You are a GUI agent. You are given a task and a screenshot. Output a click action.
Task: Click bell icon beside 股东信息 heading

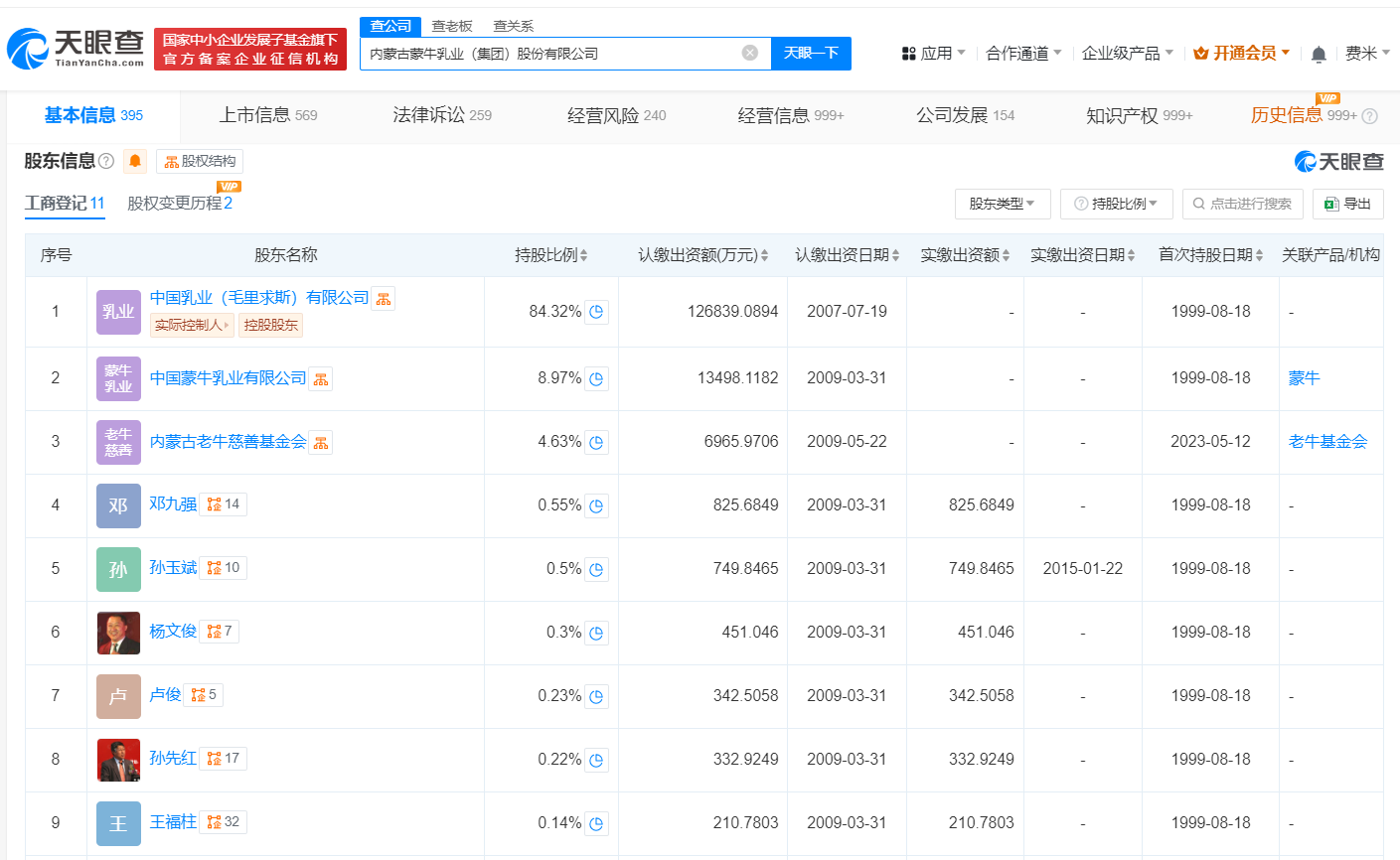tap(135, 160)
